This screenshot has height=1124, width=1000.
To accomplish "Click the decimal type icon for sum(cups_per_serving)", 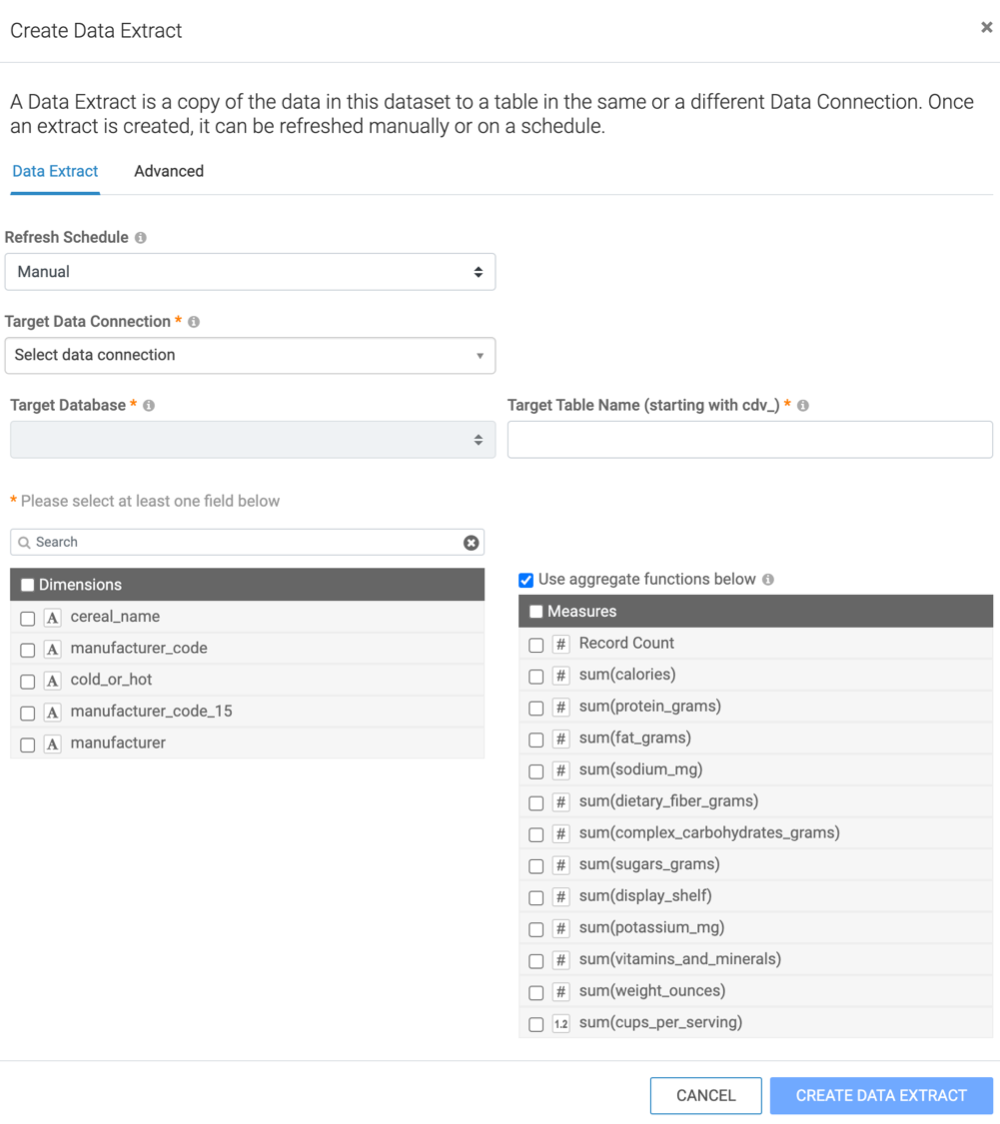I will (x=561, y=1024).
